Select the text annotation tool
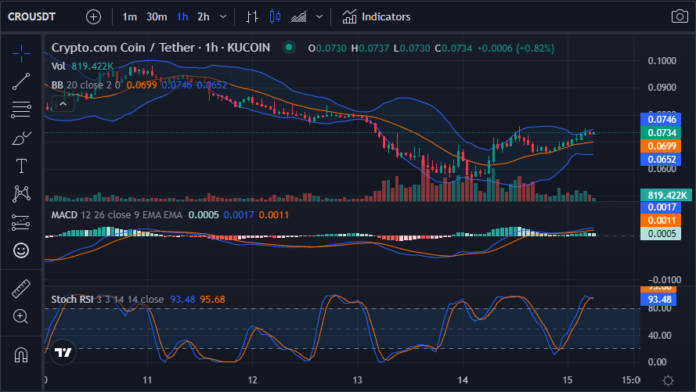696x392 pixels. pos(21,166)
